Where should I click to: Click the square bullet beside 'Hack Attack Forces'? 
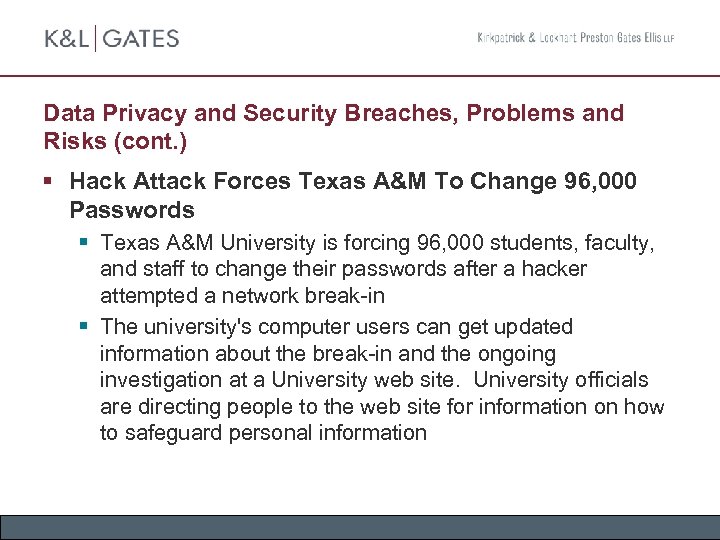pos(49,182)
